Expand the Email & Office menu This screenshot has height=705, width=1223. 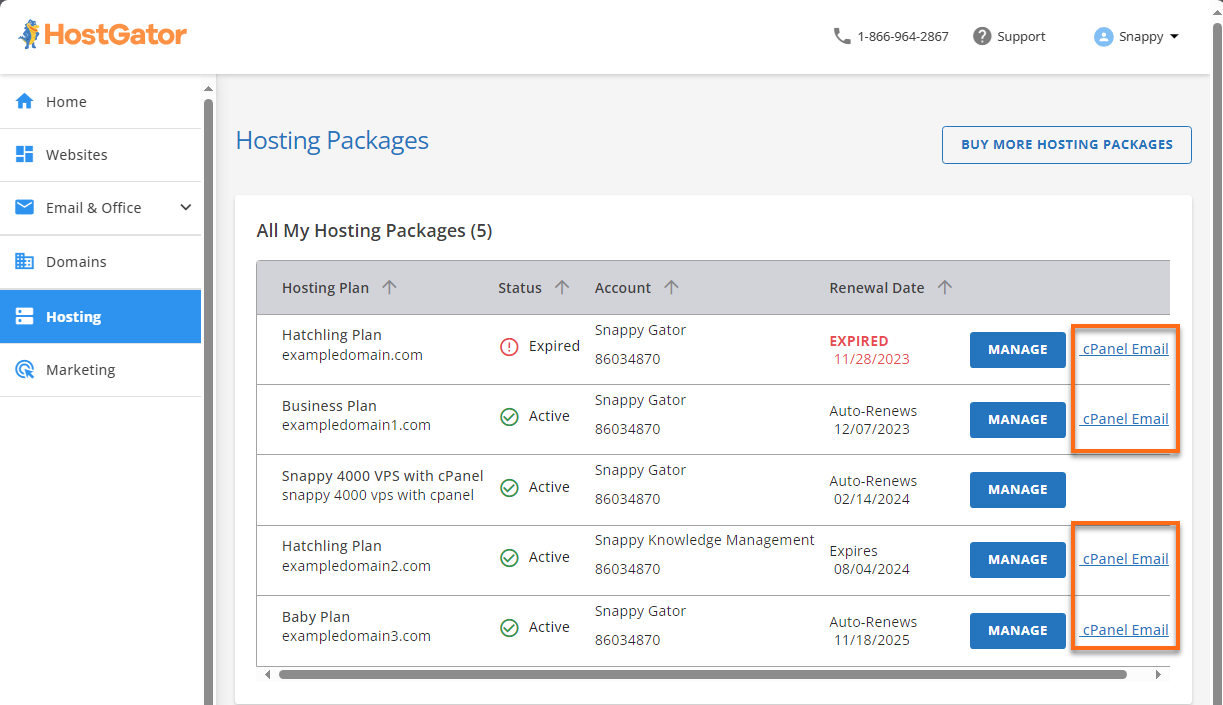185,207
